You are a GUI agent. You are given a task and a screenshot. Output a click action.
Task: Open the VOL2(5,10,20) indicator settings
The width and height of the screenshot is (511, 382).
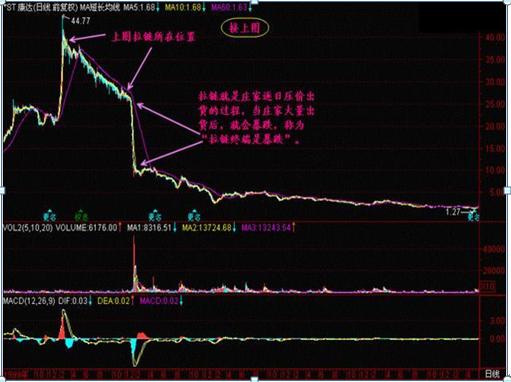[28, 228]
